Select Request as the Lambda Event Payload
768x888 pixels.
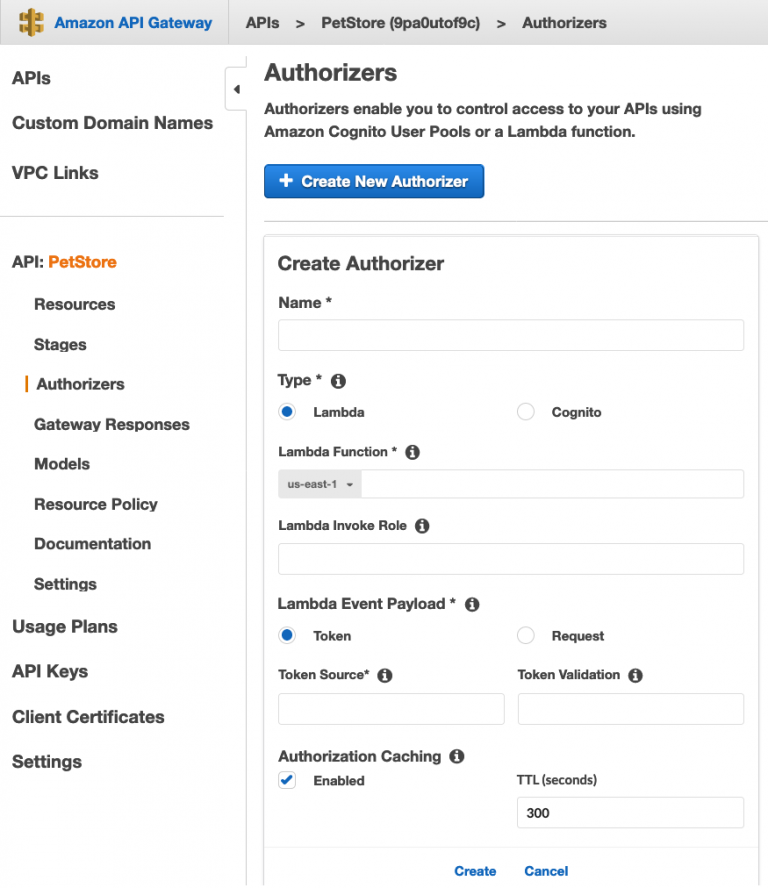[x=525, y=635]
